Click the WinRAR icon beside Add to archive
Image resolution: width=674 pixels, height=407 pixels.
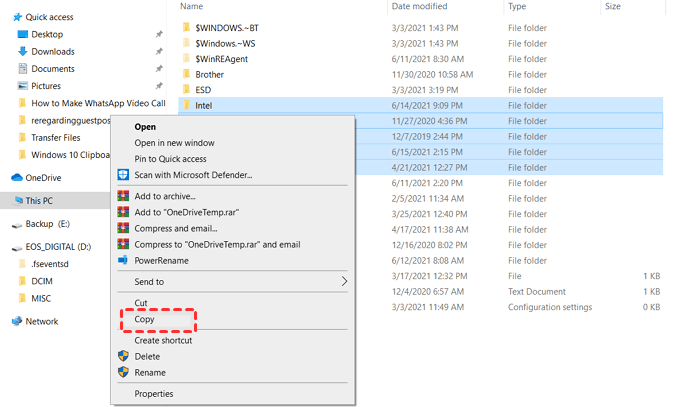[x=123, y=196]
